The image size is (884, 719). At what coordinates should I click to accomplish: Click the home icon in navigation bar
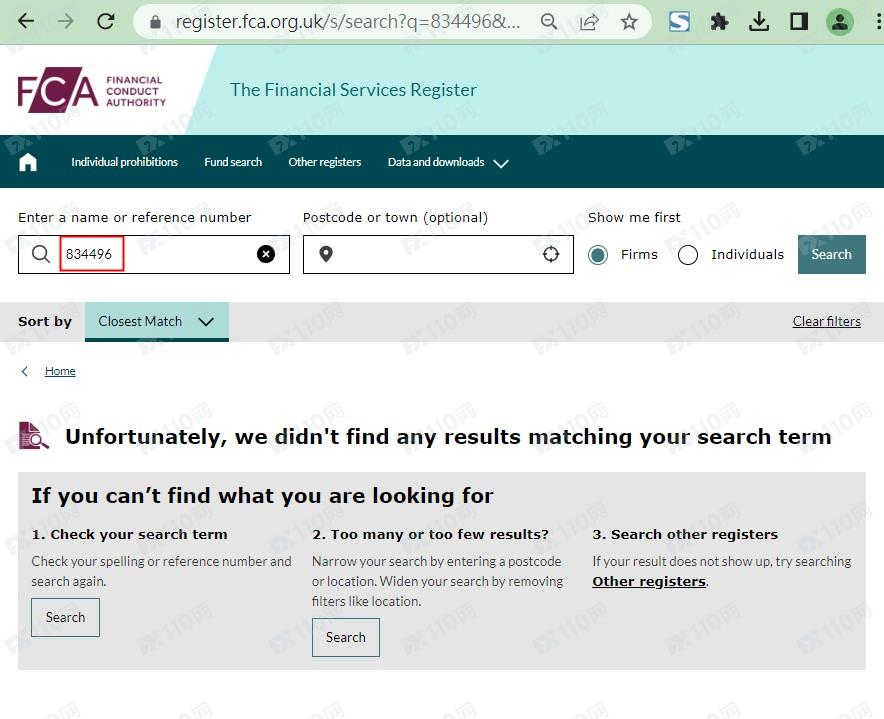(x=28, y=162)
